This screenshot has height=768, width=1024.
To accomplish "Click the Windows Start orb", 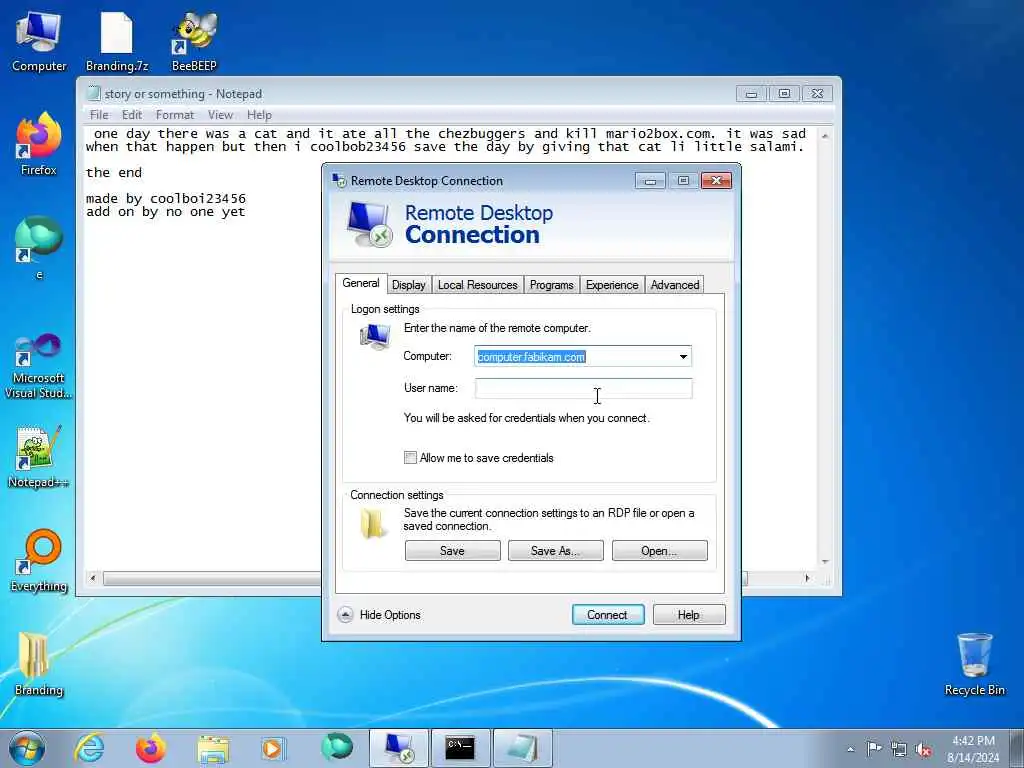I will 27,748.
